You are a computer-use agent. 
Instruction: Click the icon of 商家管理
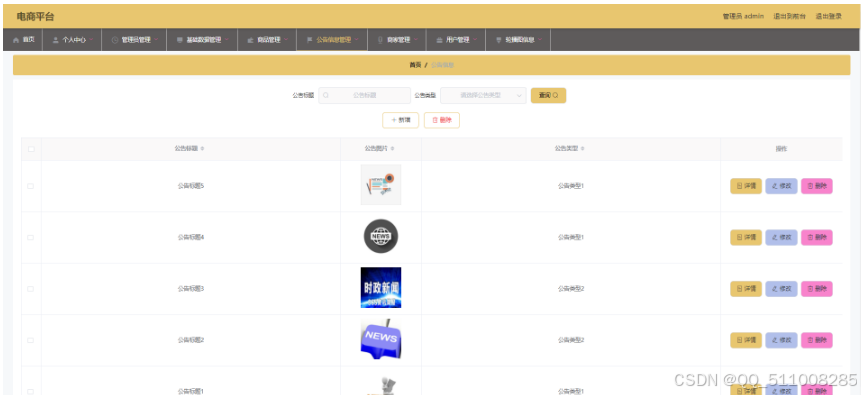(380, 40)
